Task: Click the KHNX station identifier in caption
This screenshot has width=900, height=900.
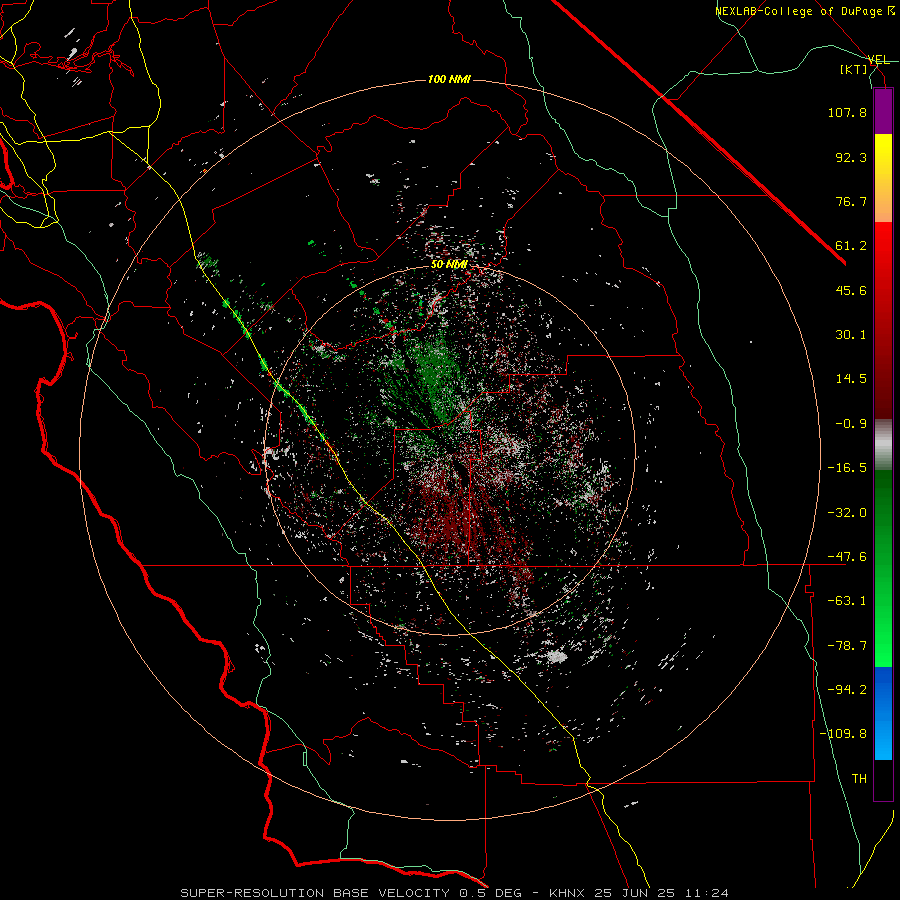Action: (568, 893)
